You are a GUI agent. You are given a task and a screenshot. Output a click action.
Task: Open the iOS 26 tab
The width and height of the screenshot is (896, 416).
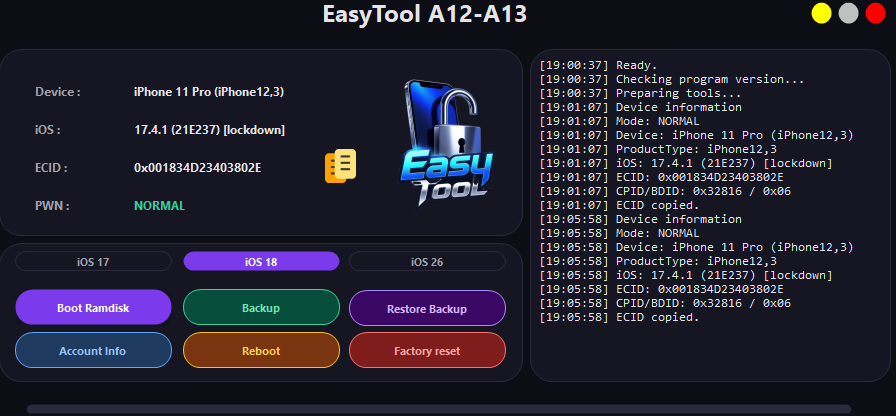point(427,262)
